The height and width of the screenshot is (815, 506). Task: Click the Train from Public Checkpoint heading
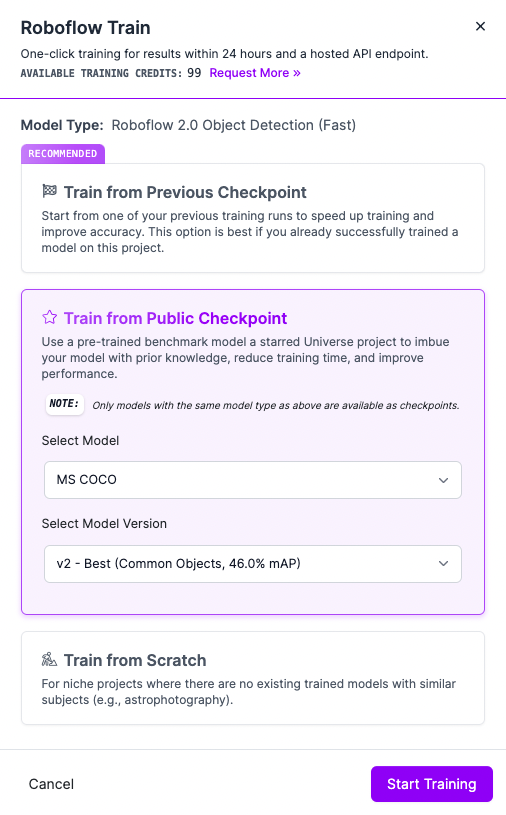tap(175, 318)
